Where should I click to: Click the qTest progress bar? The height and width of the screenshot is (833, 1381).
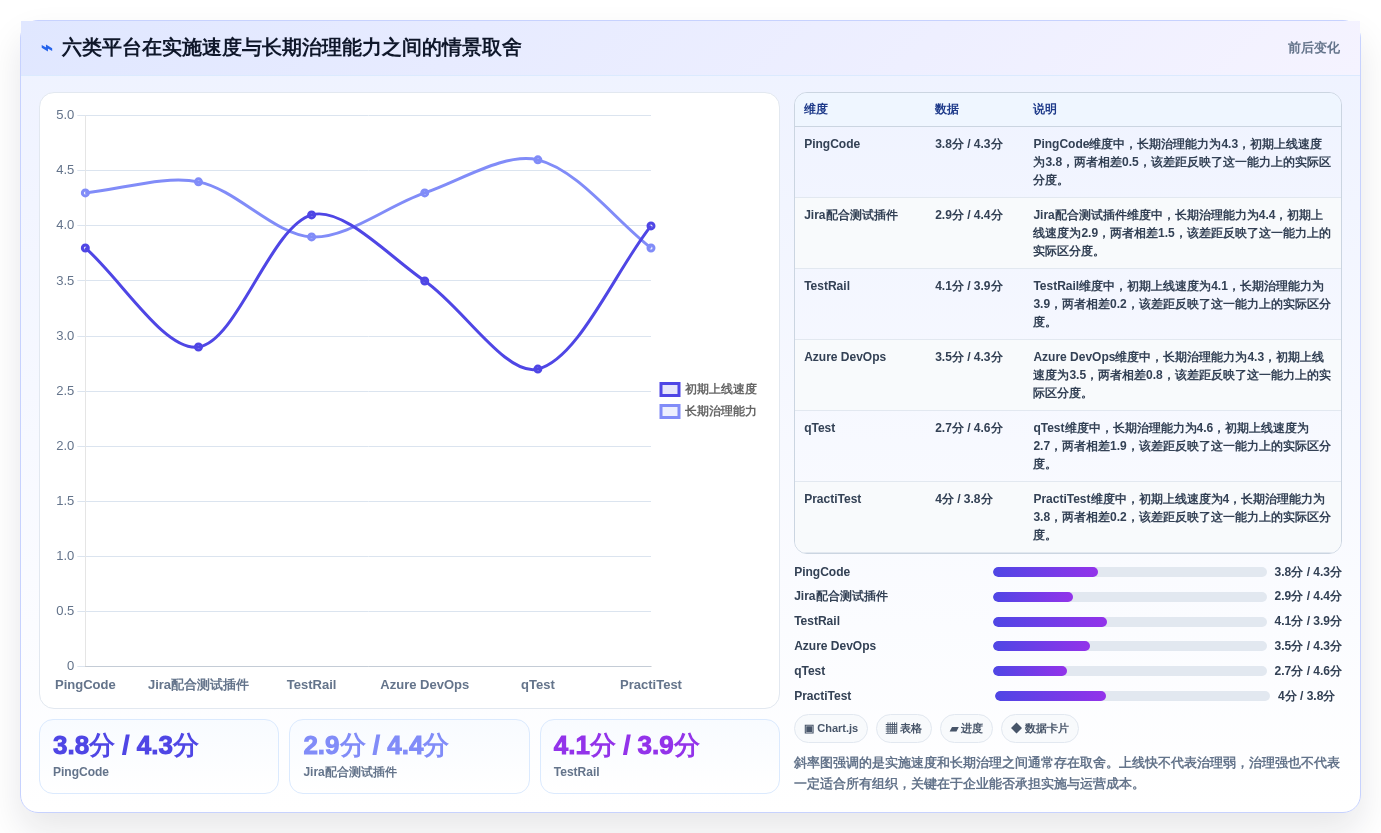click(1130, 671)
